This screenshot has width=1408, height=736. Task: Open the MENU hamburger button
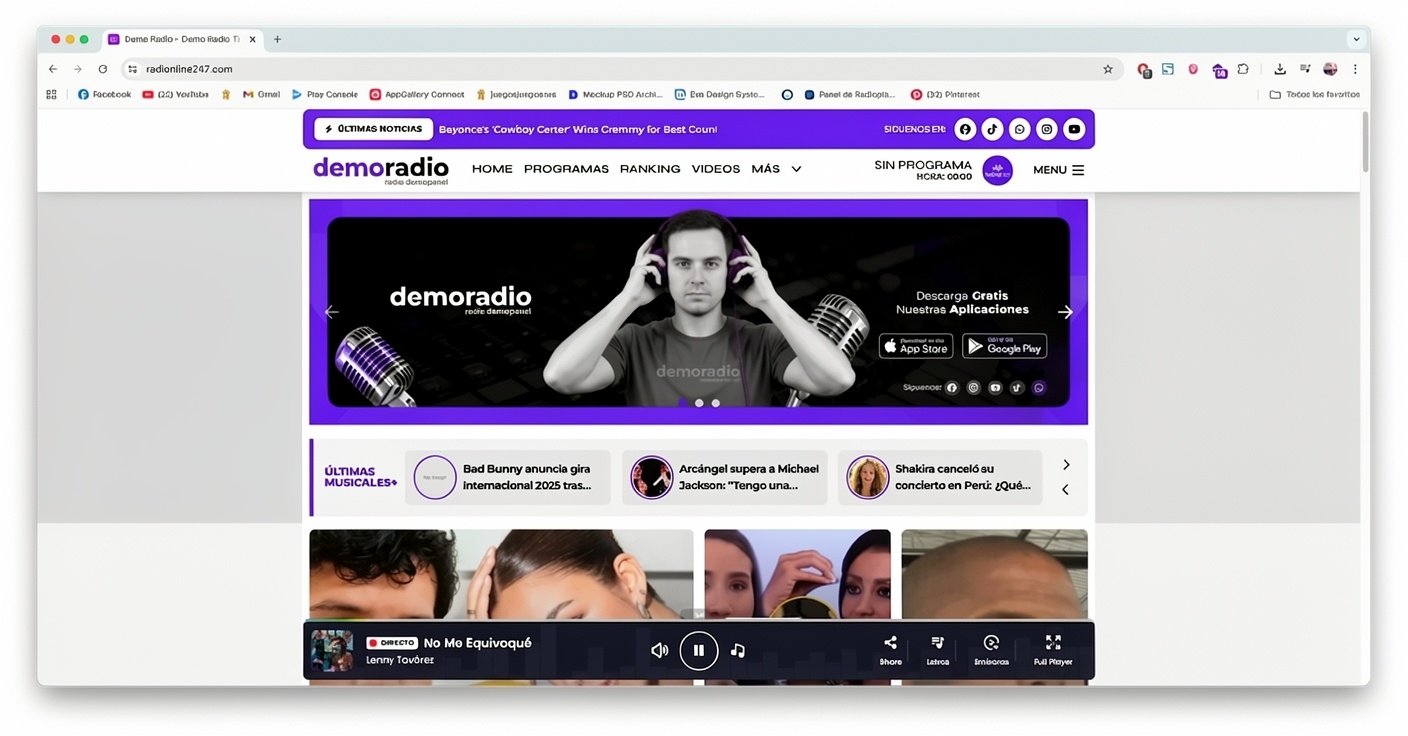click(1058, 170)
